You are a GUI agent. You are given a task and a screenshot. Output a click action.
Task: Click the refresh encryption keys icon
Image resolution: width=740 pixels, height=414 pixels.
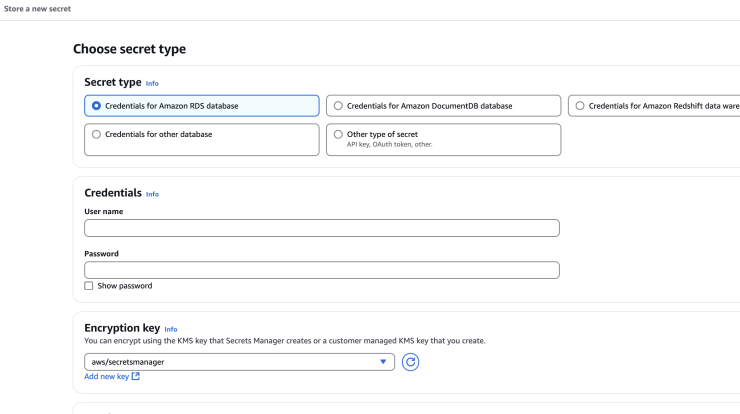click(410, 362)
